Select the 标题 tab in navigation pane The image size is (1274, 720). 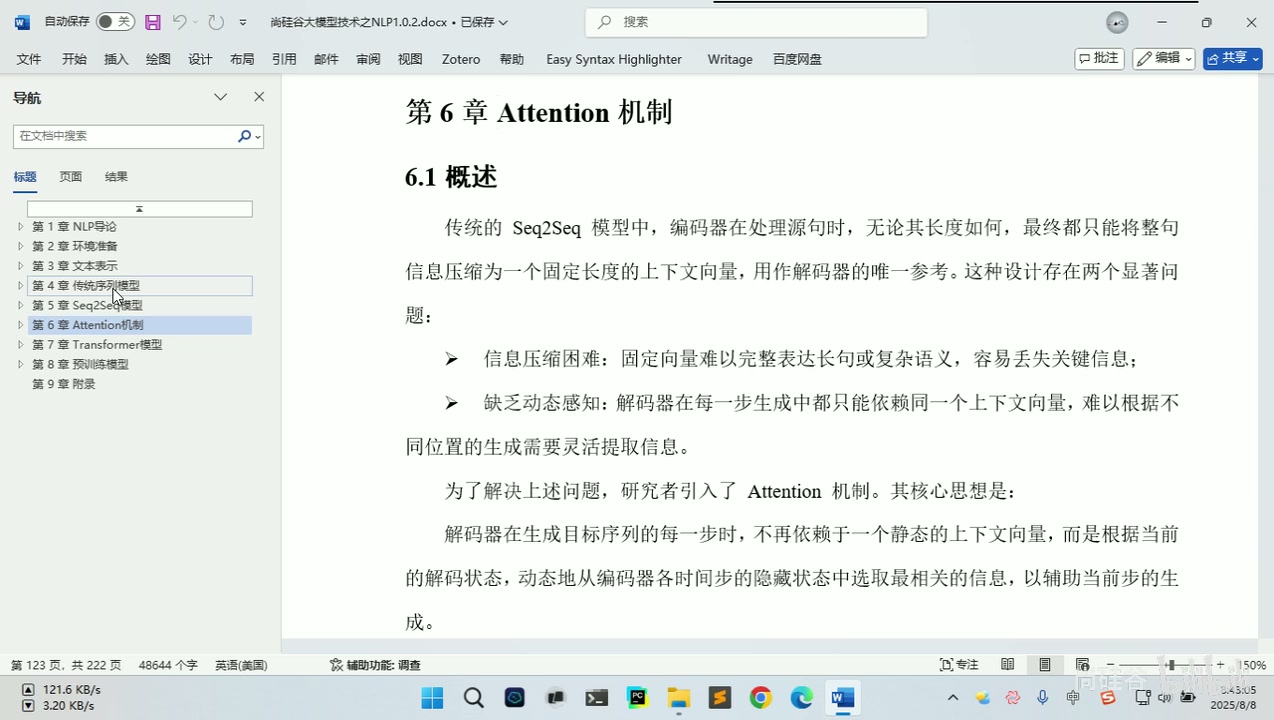tap(25, 177)
